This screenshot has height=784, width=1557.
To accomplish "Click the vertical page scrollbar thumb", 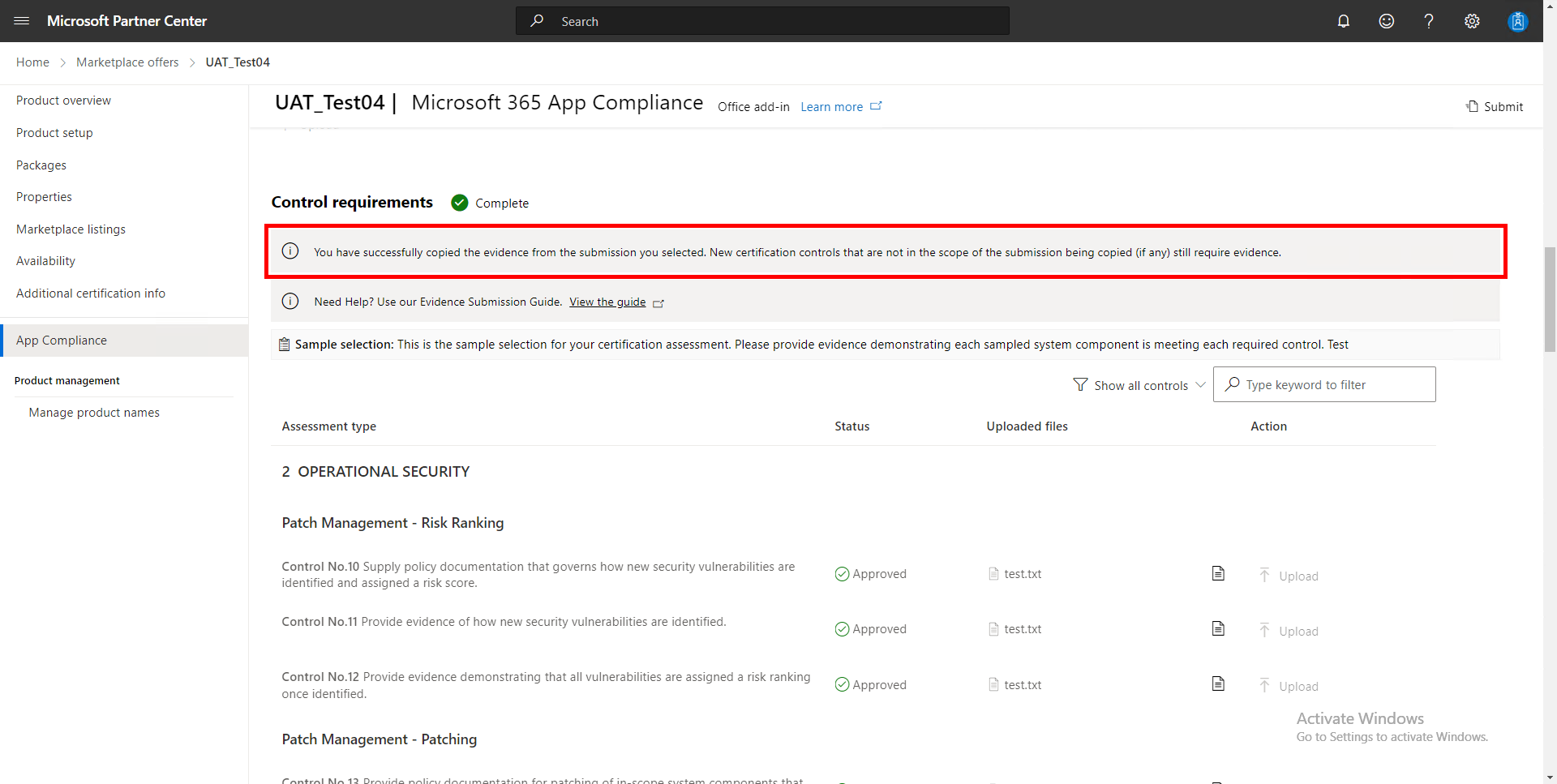I will (1550, 300).
